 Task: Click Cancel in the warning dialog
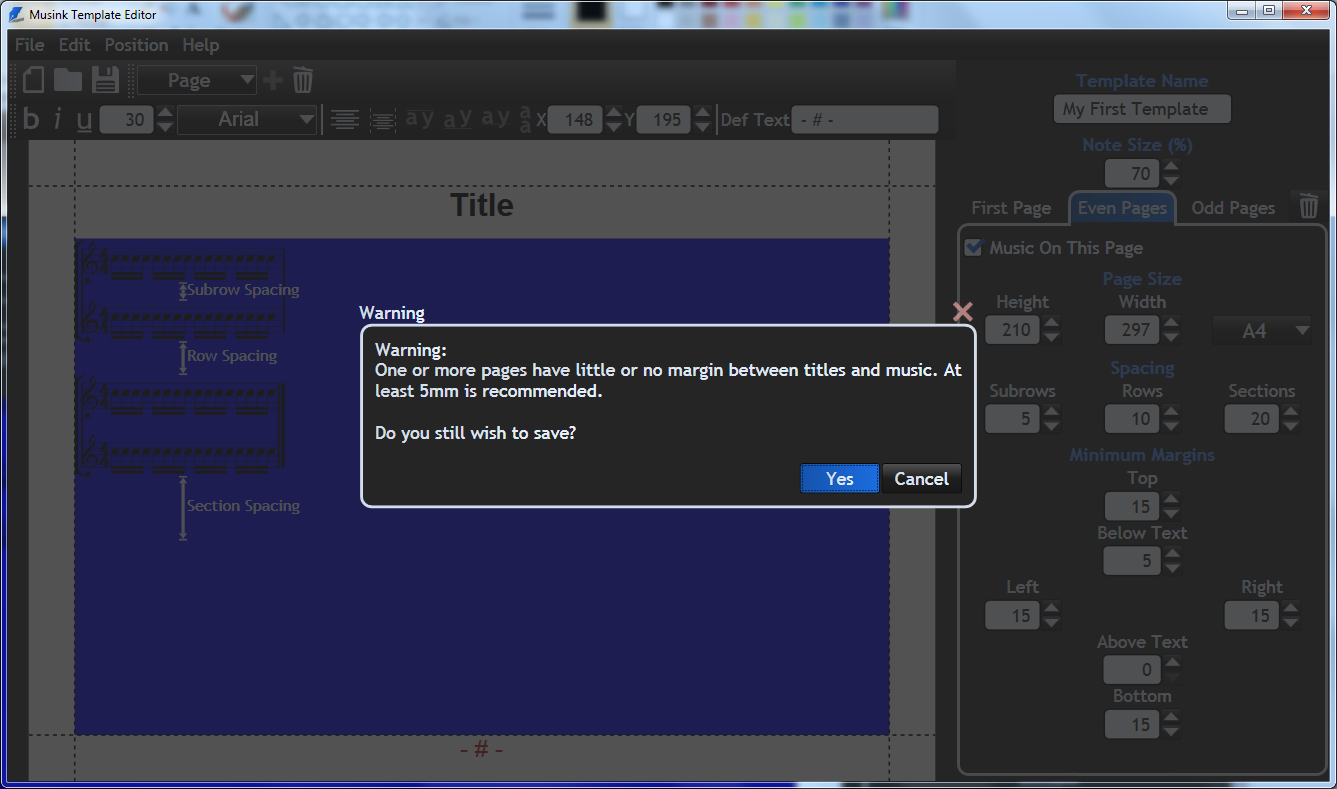[x=921, y=479]
